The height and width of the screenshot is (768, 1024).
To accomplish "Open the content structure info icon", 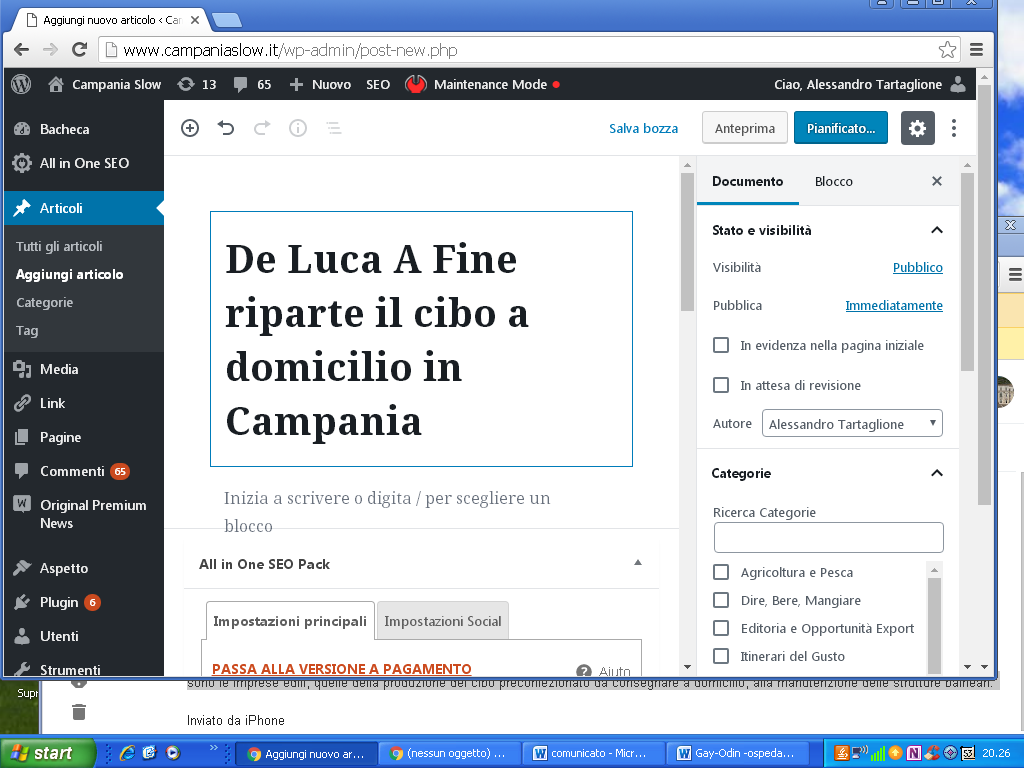I will [x=297, y=128].
